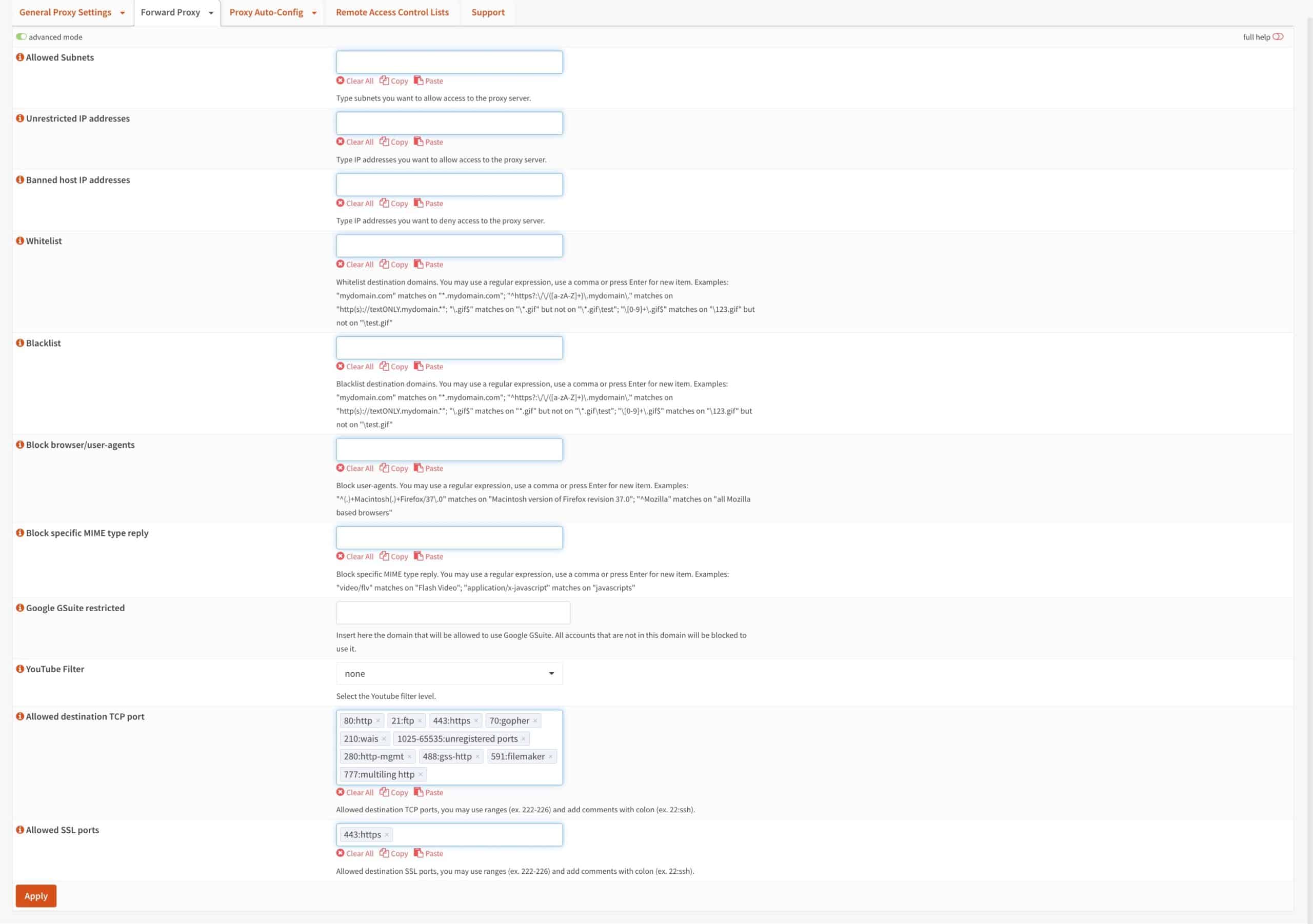Screen dimensions: 1313x924
Task: Expand the General Proxy Settings dropdown arrow
Action: (x=122, y=12)
